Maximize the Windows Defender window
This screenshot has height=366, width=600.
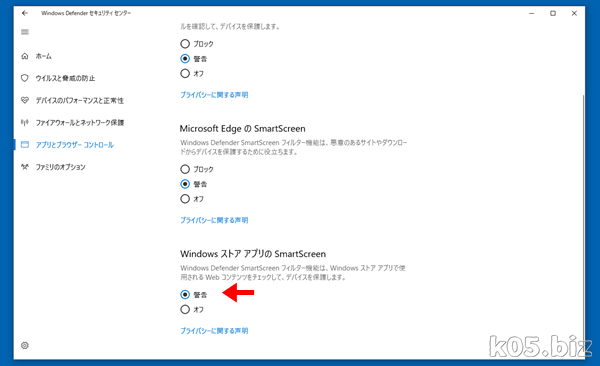click(553, 13)
